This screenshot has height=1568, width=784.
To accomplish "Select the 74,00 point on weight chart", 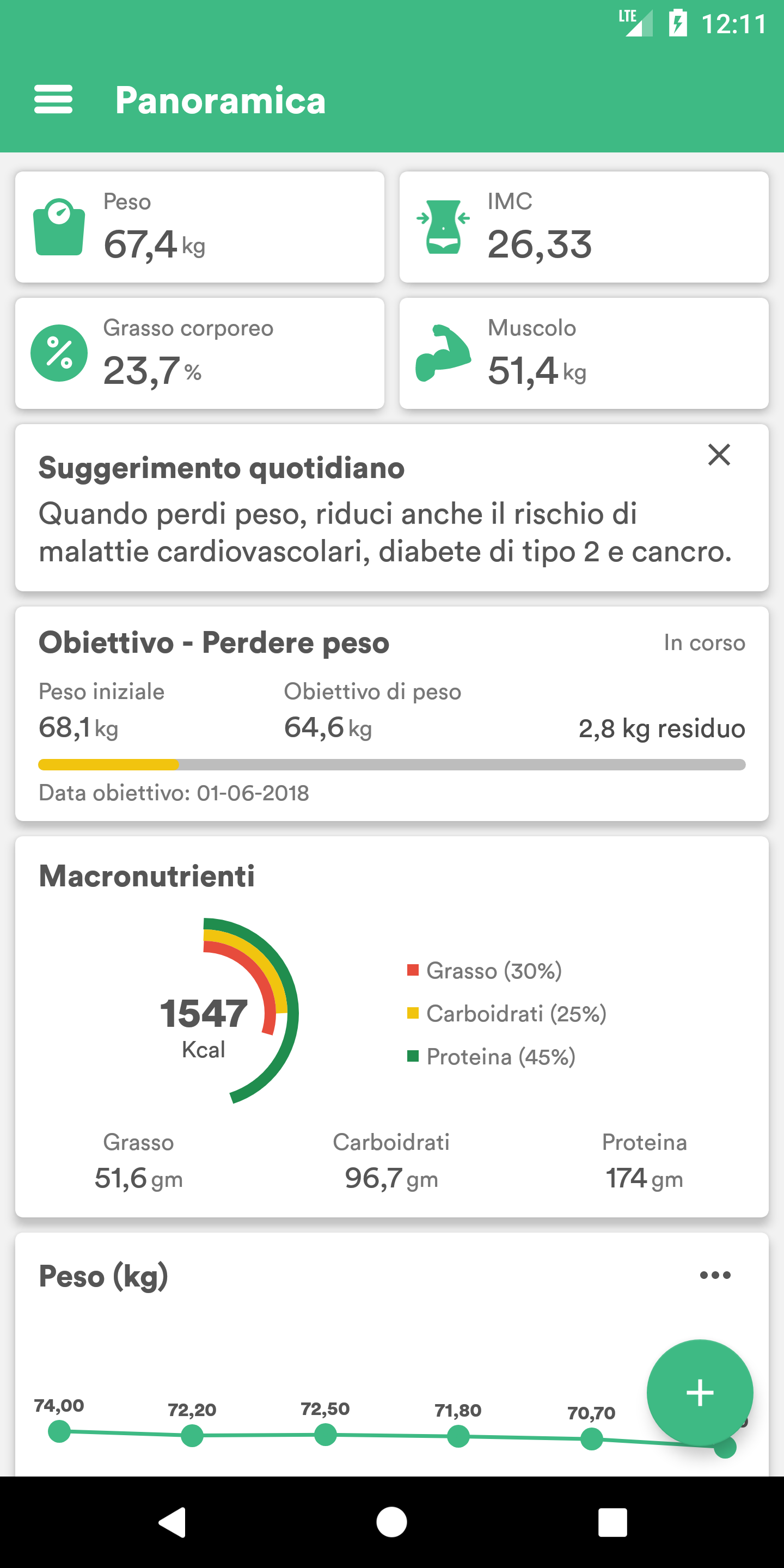I will pos(59,1431).
